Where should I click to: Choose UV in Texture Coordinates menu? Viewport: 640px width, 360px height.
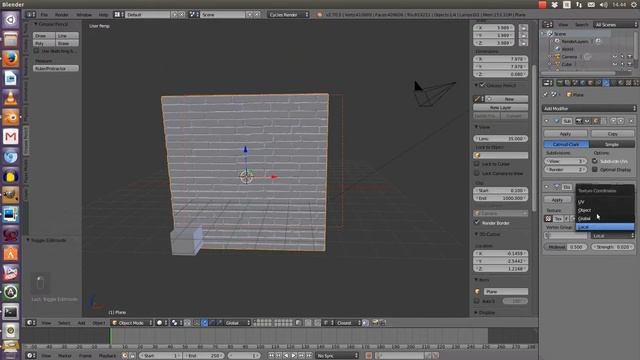pos(605,202)
